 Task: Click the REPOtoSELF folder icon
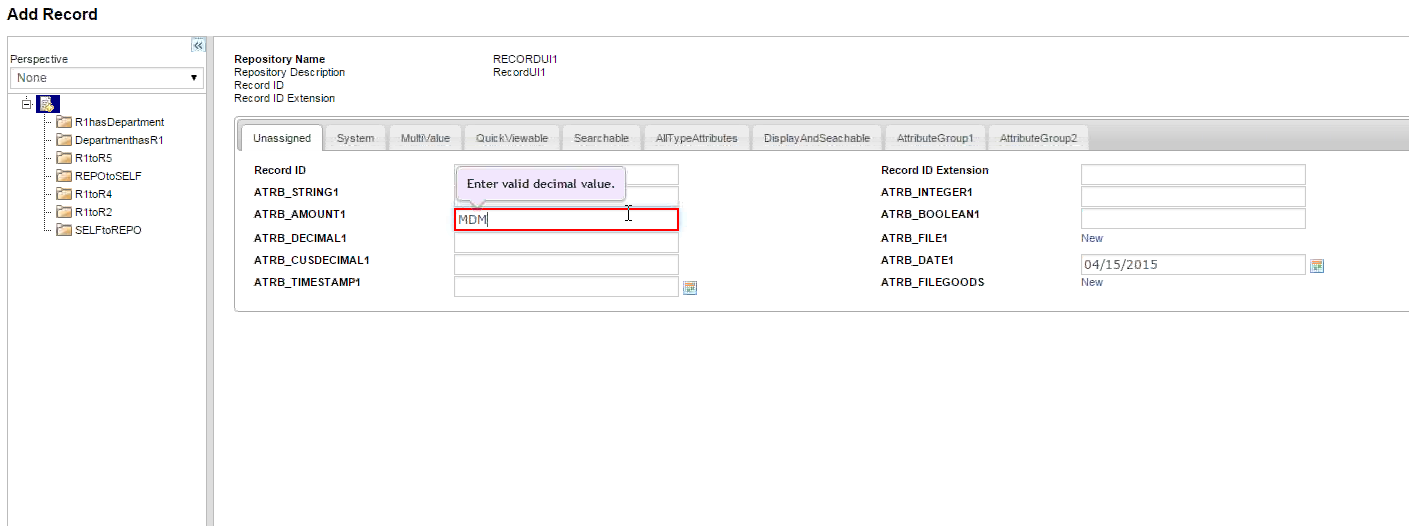64,176
